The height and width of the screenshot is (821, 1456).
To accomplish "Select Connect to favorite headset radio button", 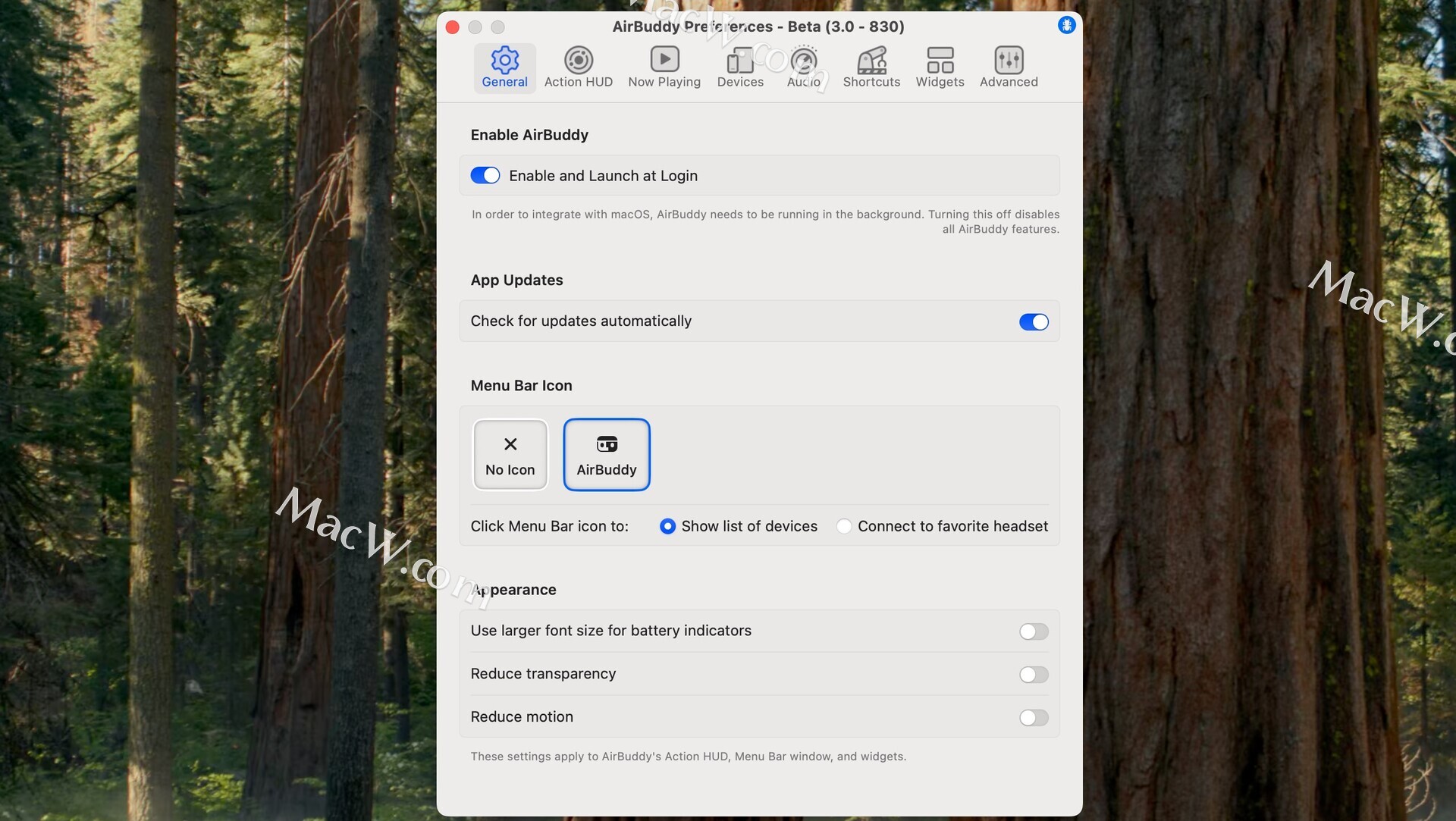I will (x=844, y=526).
